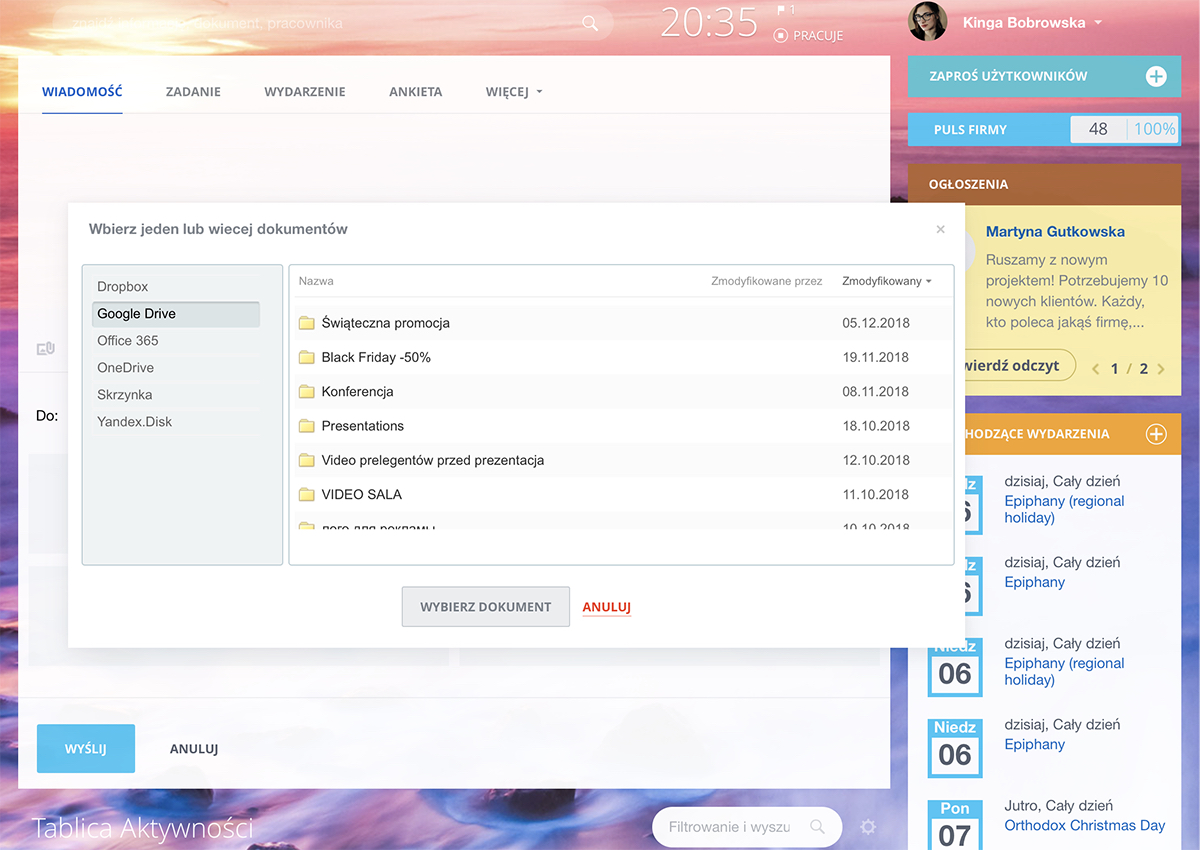Click the plus icon on Zaproś użytkowników
The image size is (1200, 850).
(1156, 76)
